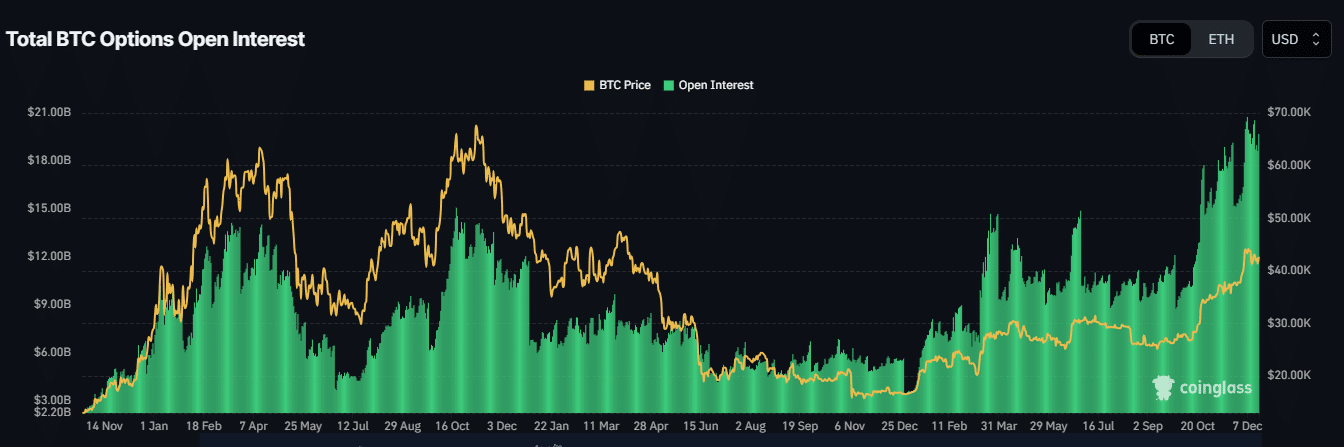This screenshot has width=1344, height=447.
Task: Toggle the BTC Price legend label
Action: pyautogui.click(x=624, y=86)
